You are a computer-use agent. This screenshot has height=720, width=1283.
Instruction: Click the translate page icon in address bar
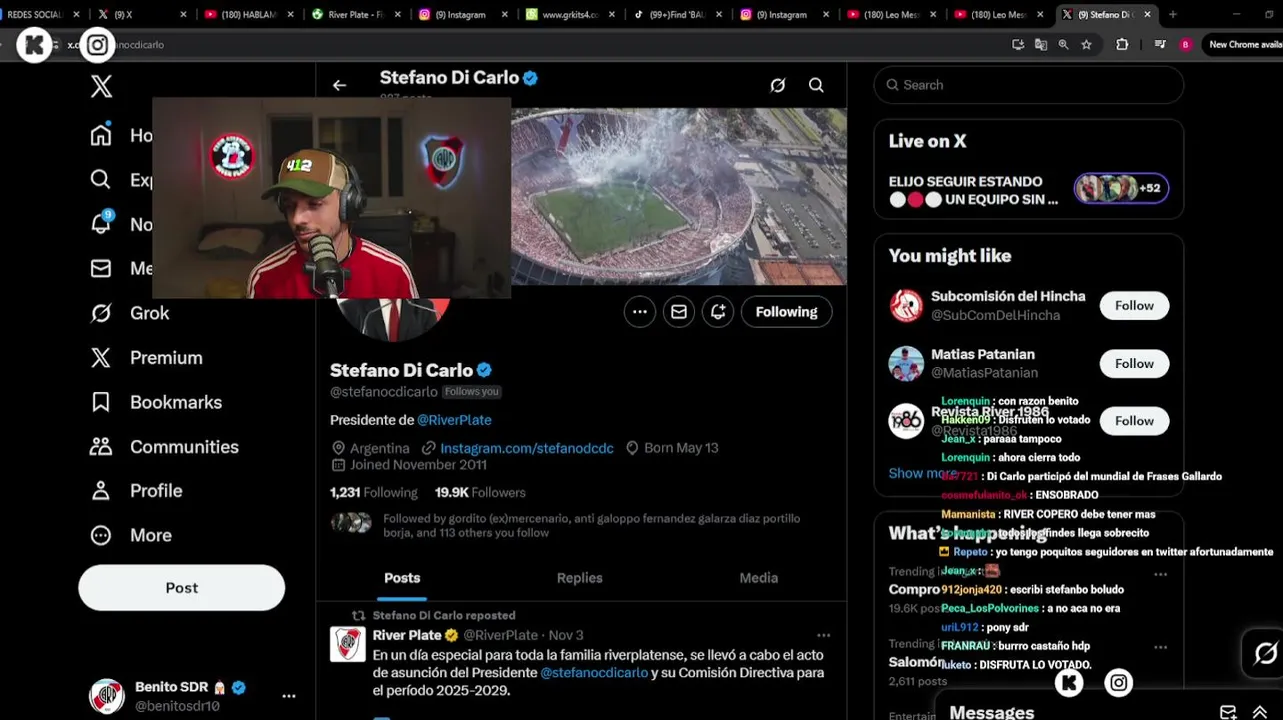pos(1041,45)
